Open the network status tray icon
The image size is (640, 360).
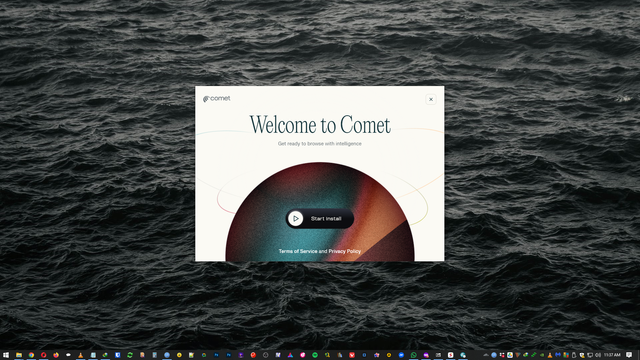[590, 355]
